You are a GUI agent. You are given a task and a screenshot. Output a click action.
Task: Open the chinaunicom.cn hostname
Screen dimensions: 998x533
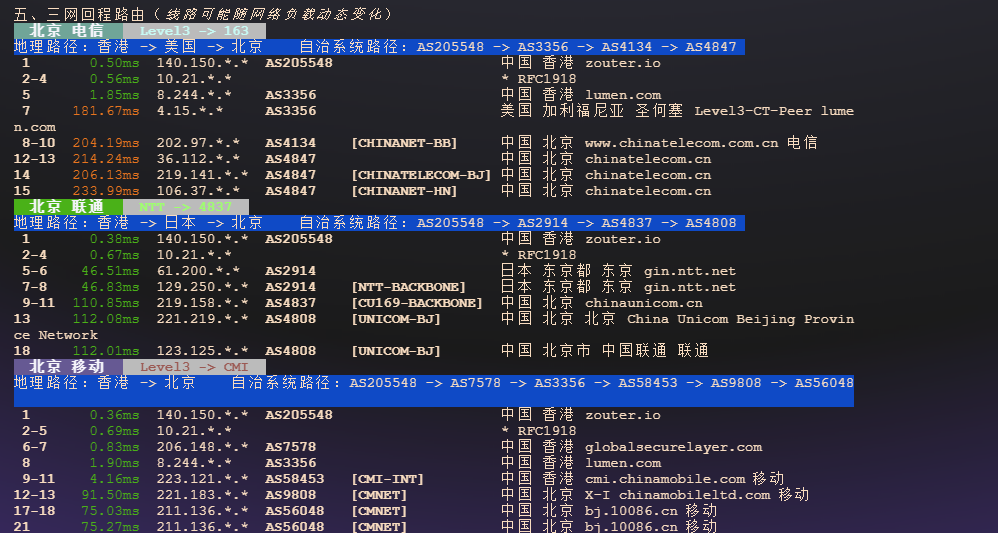643,303
